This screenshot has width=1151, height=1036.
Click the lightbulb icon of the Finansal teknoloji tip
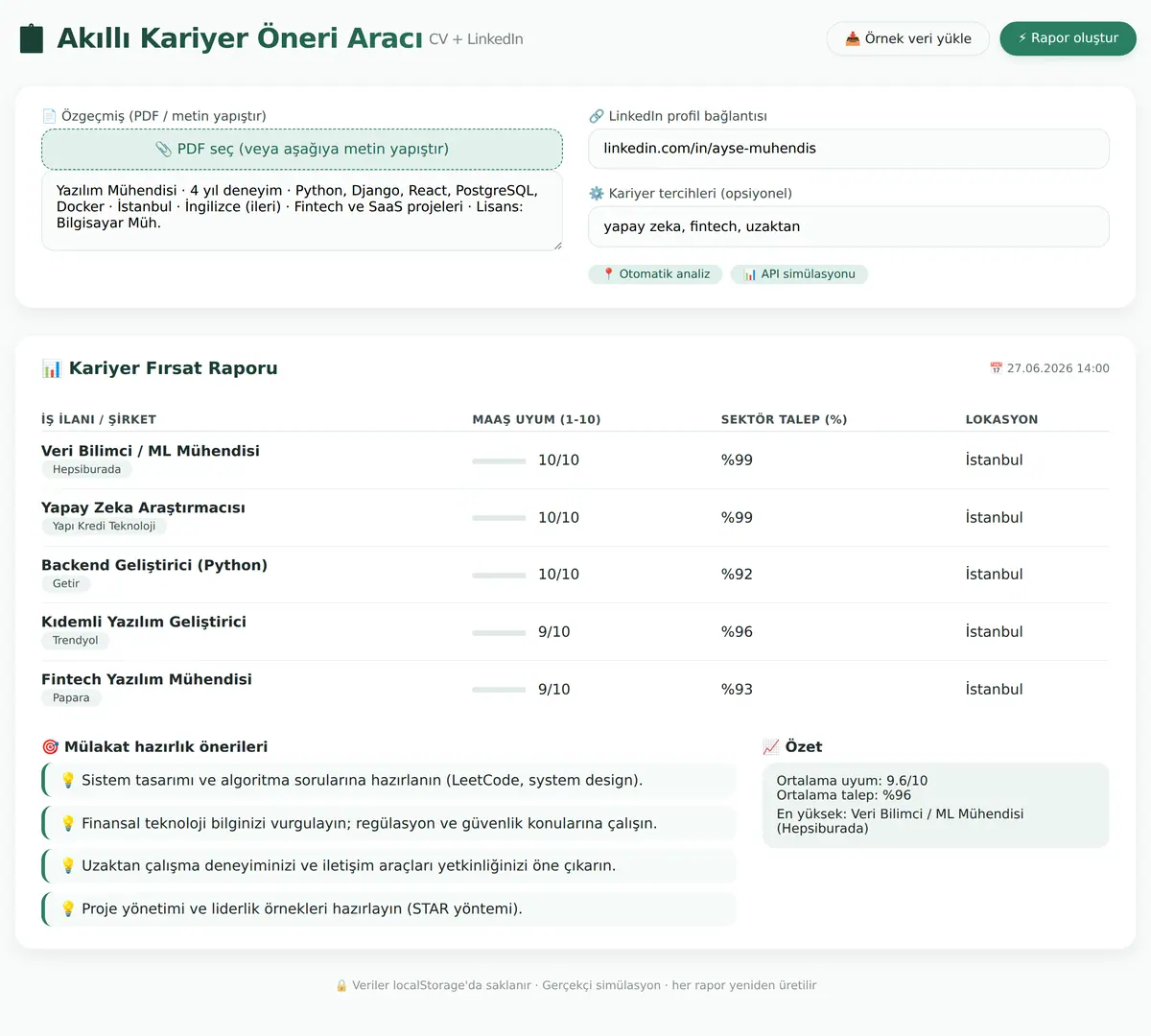pyautogui.click(x=68, y=823)
